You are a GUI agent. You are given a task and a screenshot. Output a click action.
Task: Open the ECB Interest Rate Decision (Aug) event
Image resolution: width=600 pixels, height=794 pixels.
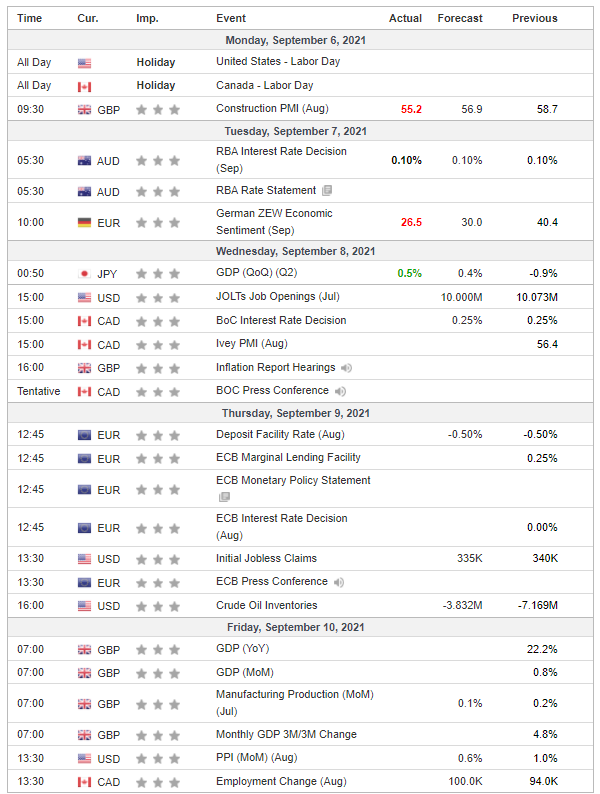point(282,527)
